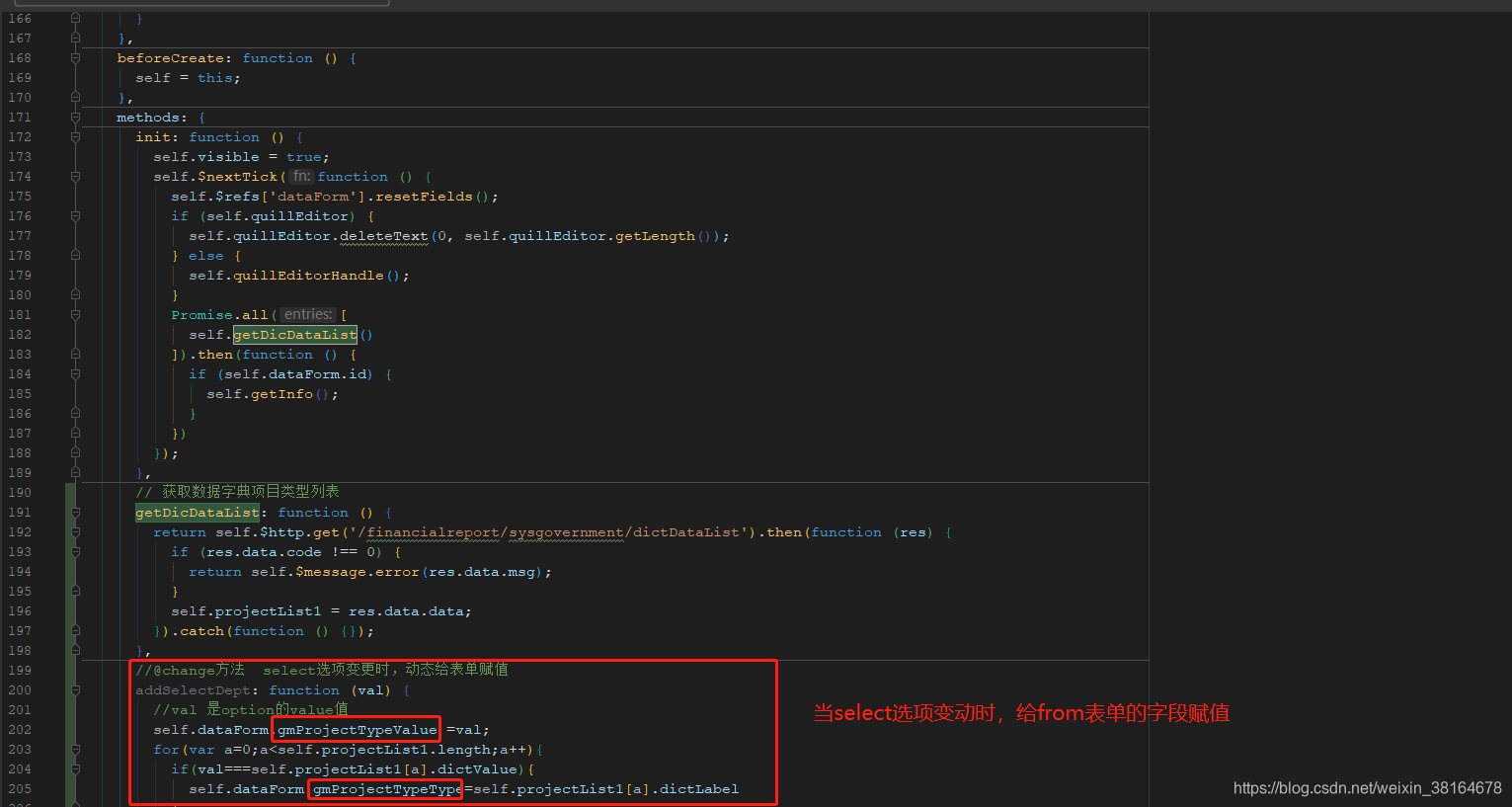Click the 'getInfo' call on line 185
Screen dimensions: 1512x807
(x=281, y=394)
